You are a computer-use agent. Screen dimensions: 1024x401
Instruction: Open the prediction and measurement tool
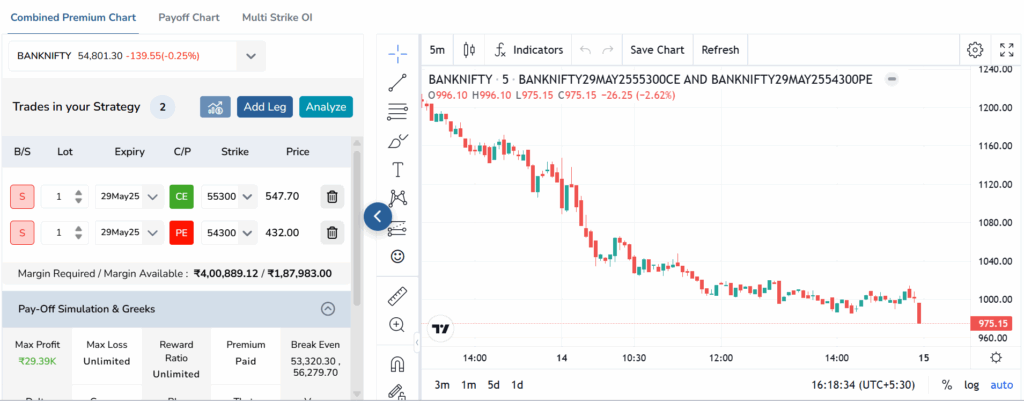[397, 227]
